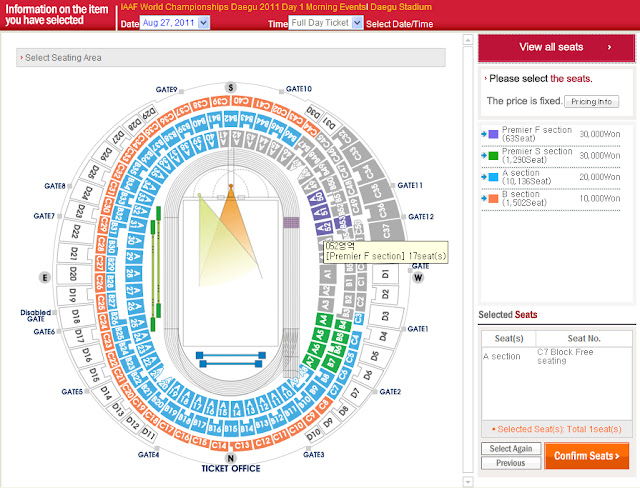The height and width of the screenshot is (488, 640).
Task: Click the green Premier S section swatch
Action: tap(493, 155)
